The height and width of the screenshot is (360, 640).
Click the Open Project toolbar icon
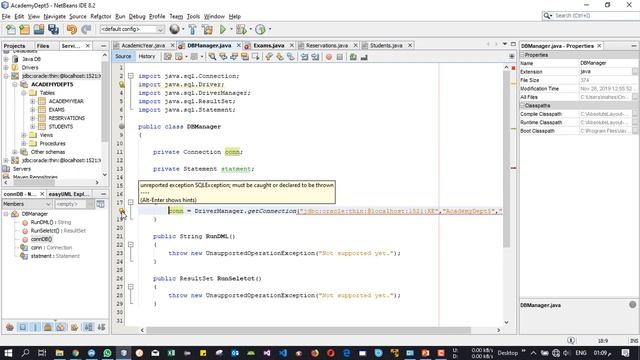pos(39,29)
